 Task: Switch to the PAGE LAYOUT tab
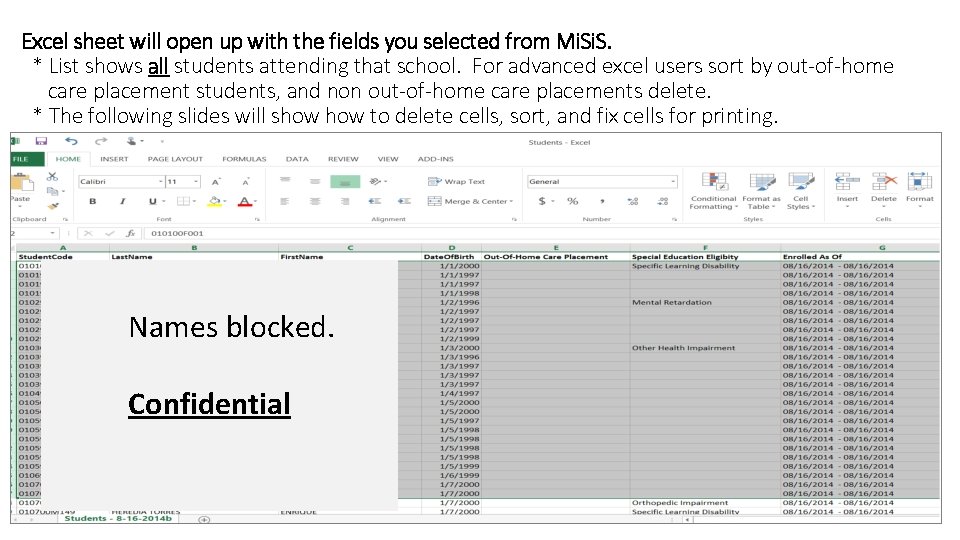175,159
